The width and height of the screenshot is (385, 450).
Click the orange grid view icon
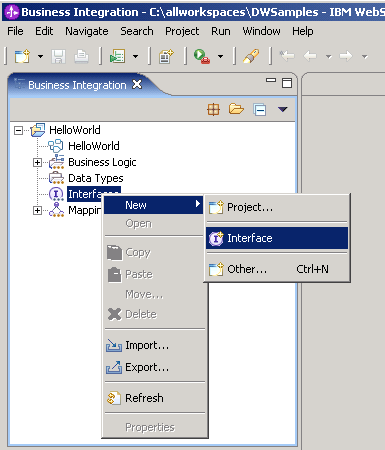[213, 109]
